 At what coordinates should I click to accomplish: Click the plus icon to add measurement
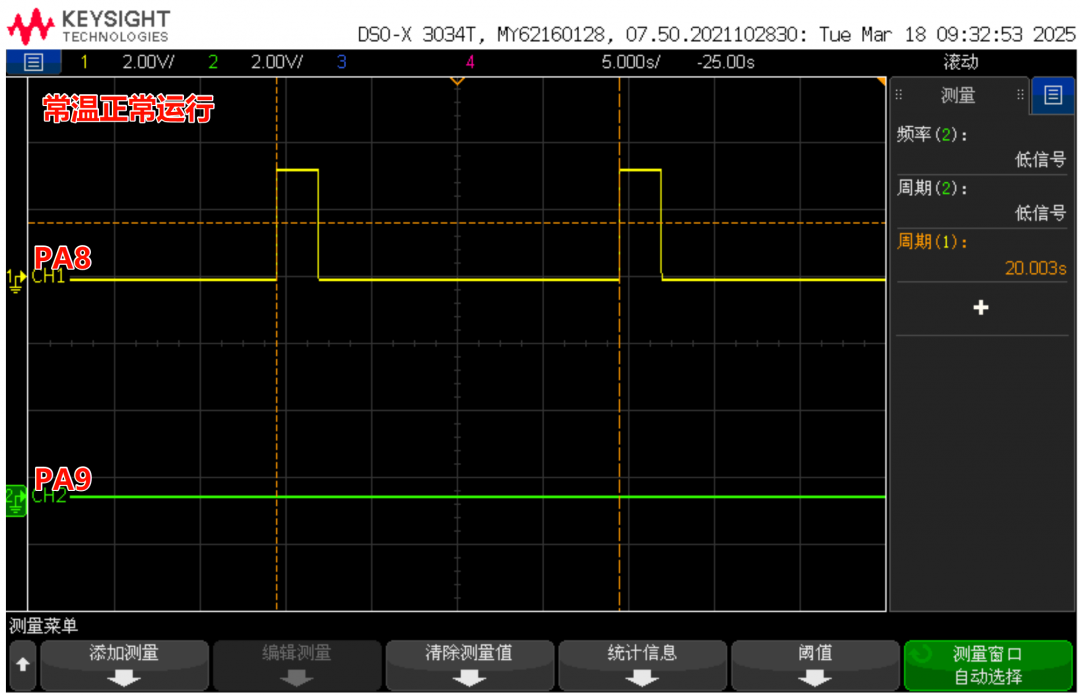(x=980, y=308)
